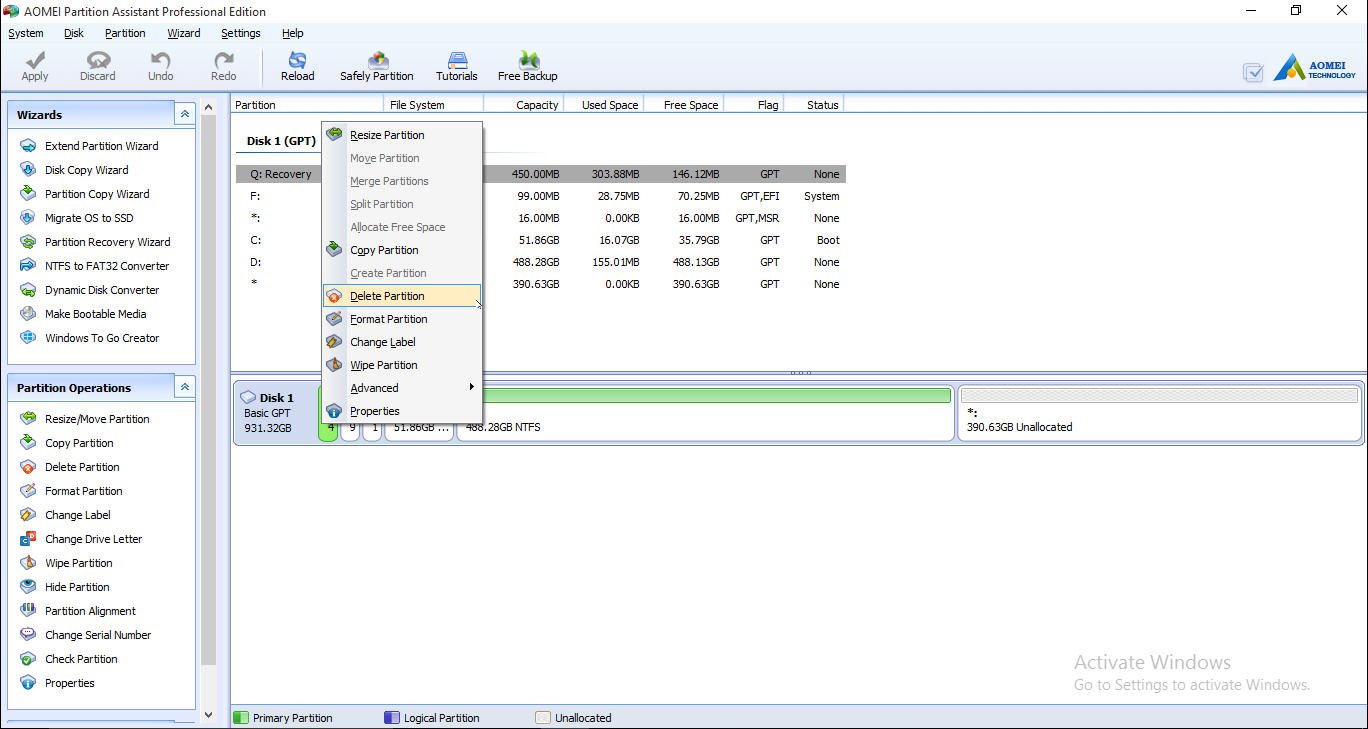The image size is (1368, 729).
Task: Click the AOMEI Technology logo
Action: [x=1316, y=69]
